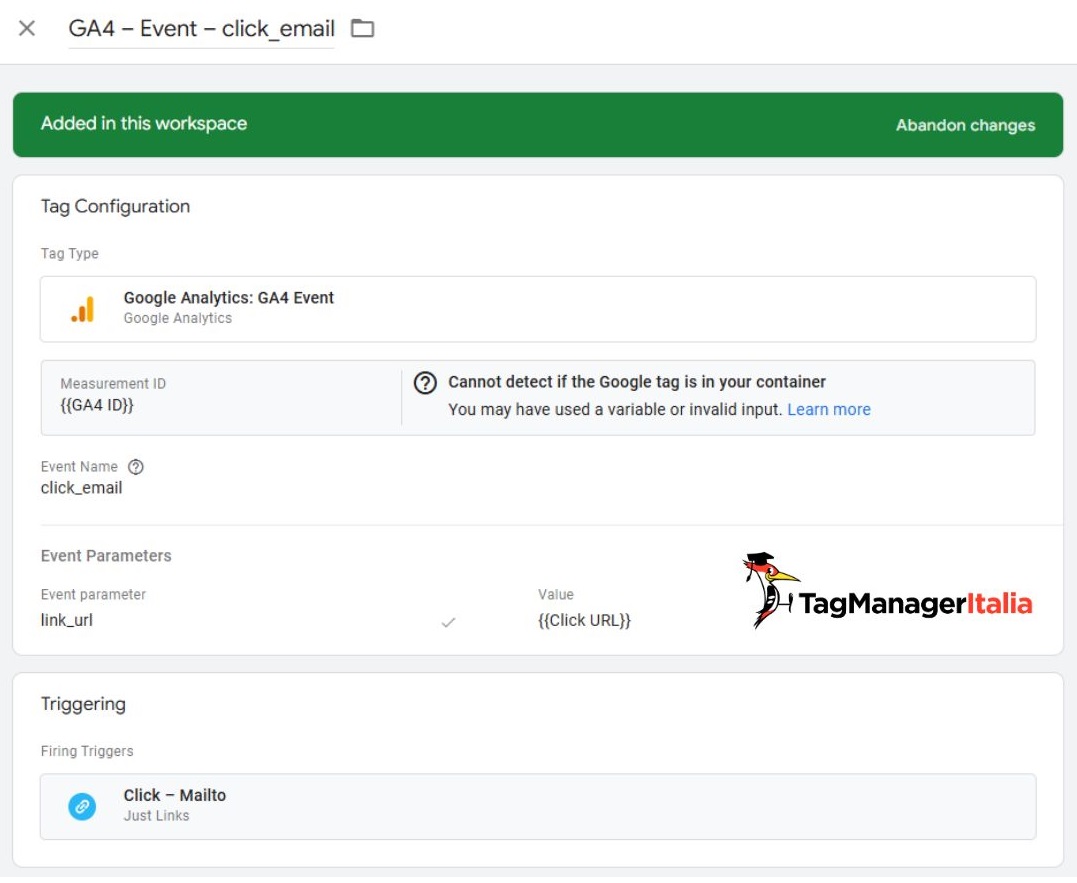Open the Learn more link
The width and height of the screenshot is (1077, 883).
828,410
